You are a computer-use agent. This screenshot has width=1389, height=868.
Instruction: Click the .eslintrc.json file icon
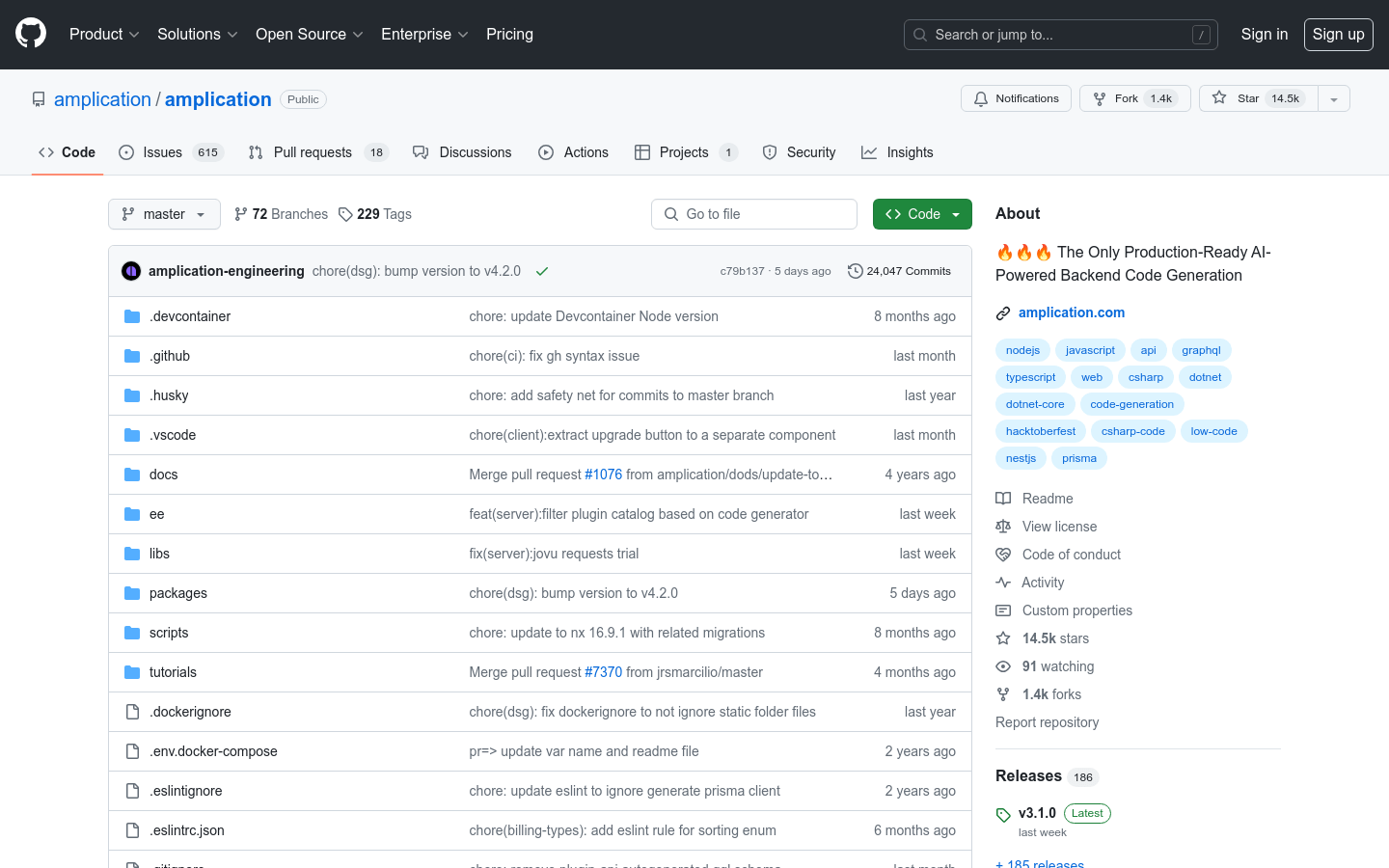click(132, 830)
